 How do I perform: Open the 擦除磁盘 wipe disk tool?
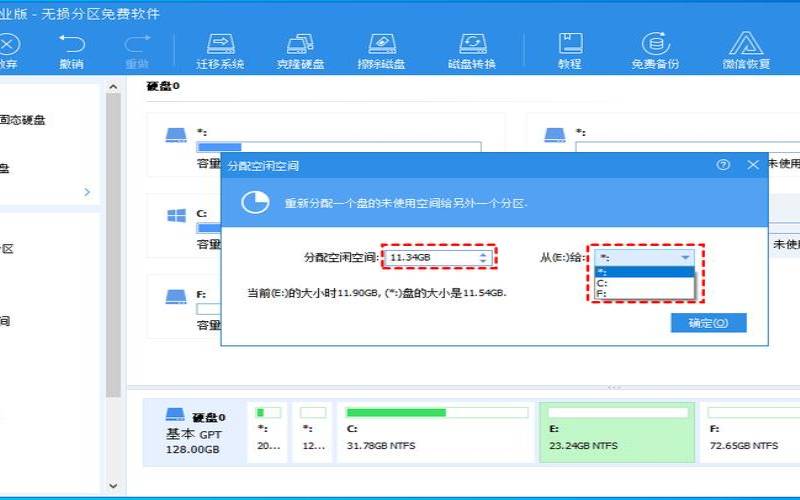click(381, 51)
